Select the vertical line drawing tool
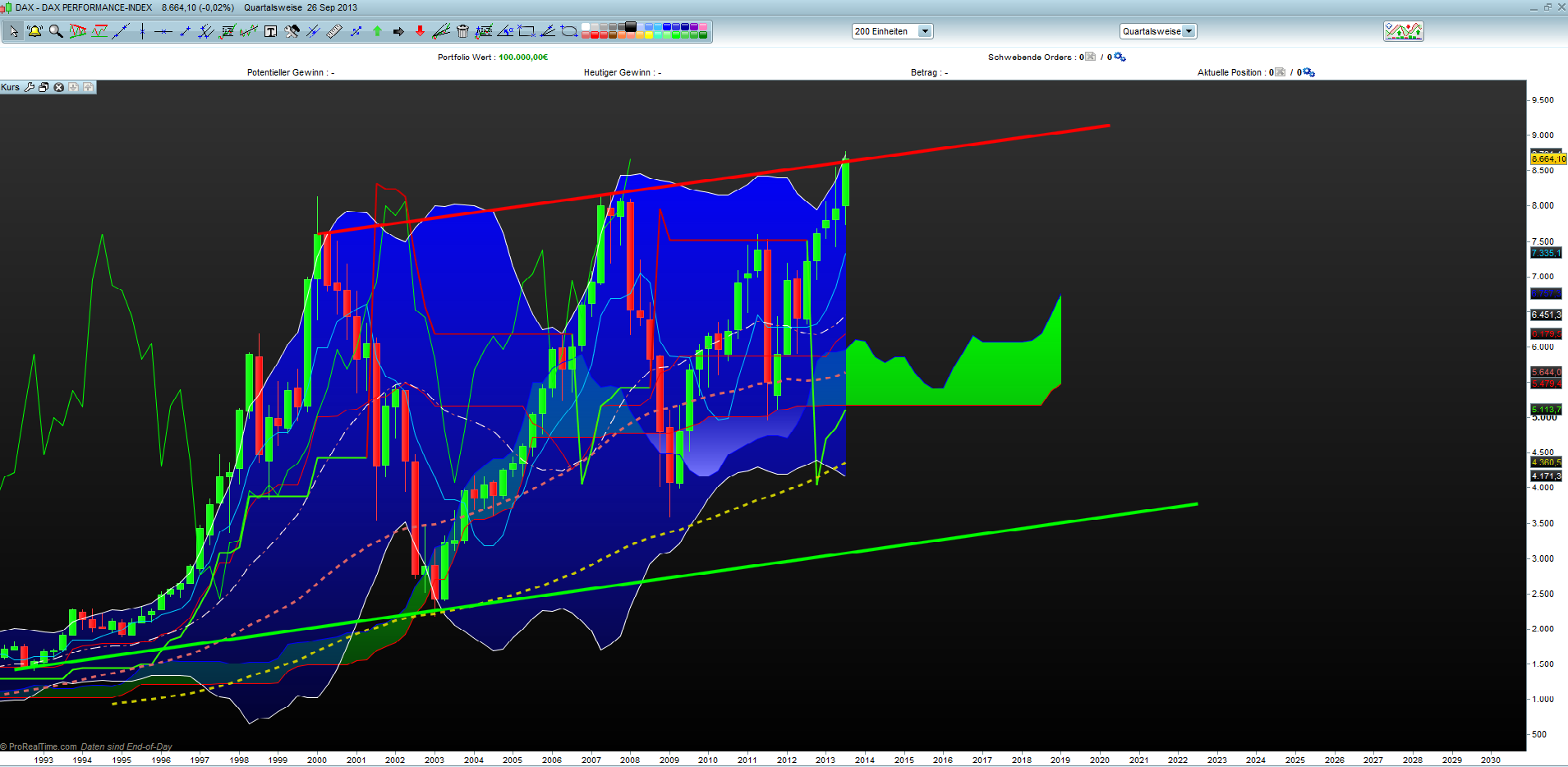The height and width of the screenshot is (767, 1568). pos(142,31)
